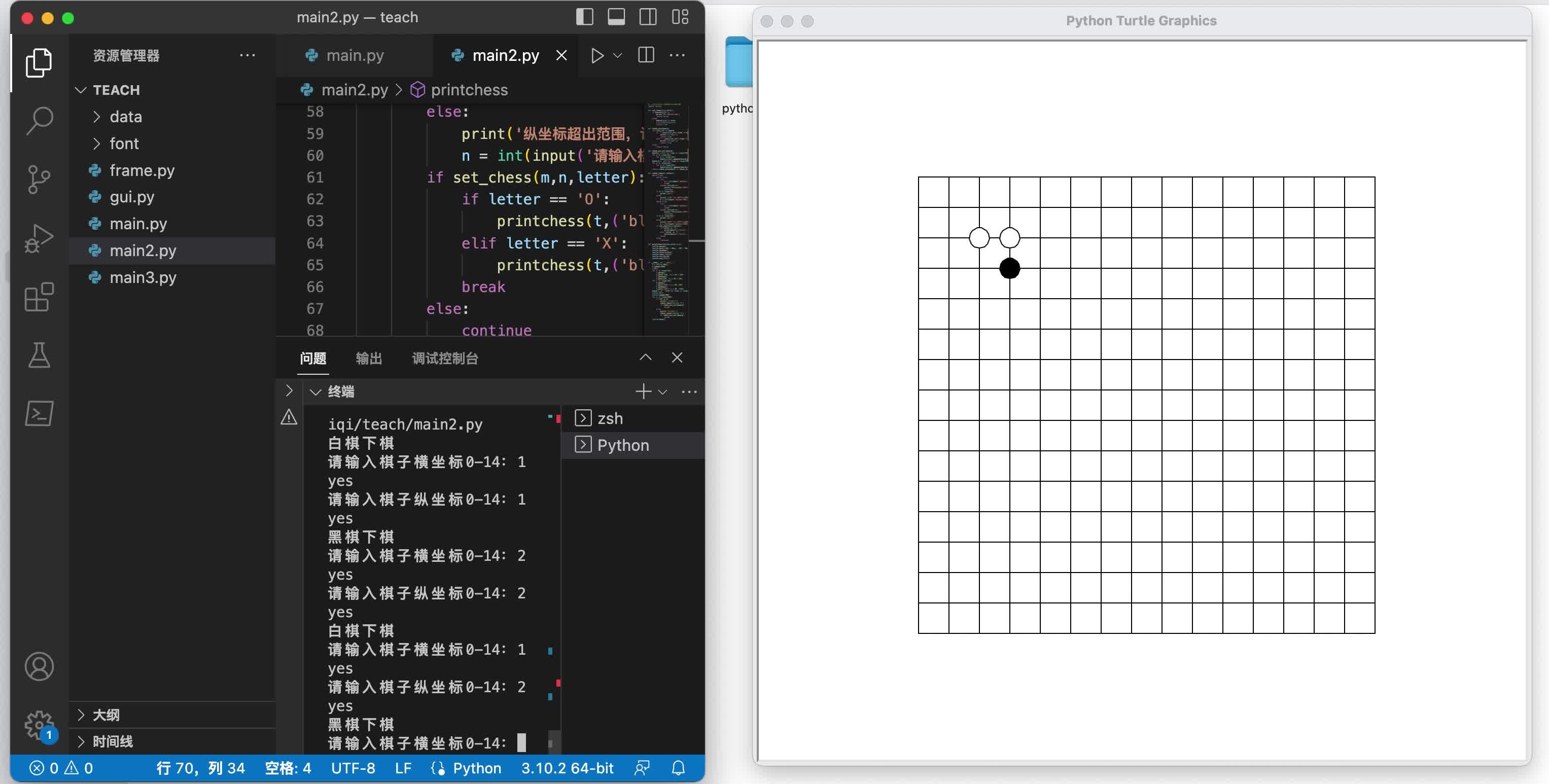Open the 输出 panel tab

369,359
